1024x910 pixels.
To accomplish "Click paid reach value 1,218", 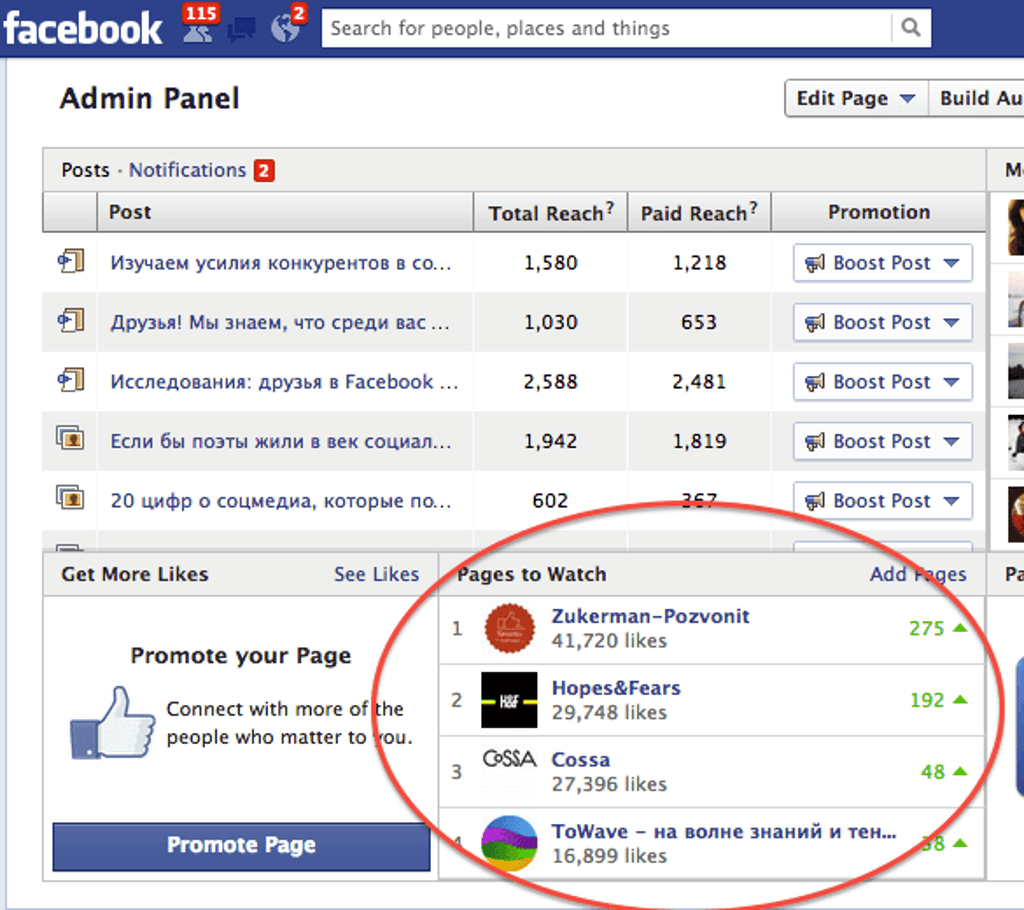I will click(x=699, y=263).
